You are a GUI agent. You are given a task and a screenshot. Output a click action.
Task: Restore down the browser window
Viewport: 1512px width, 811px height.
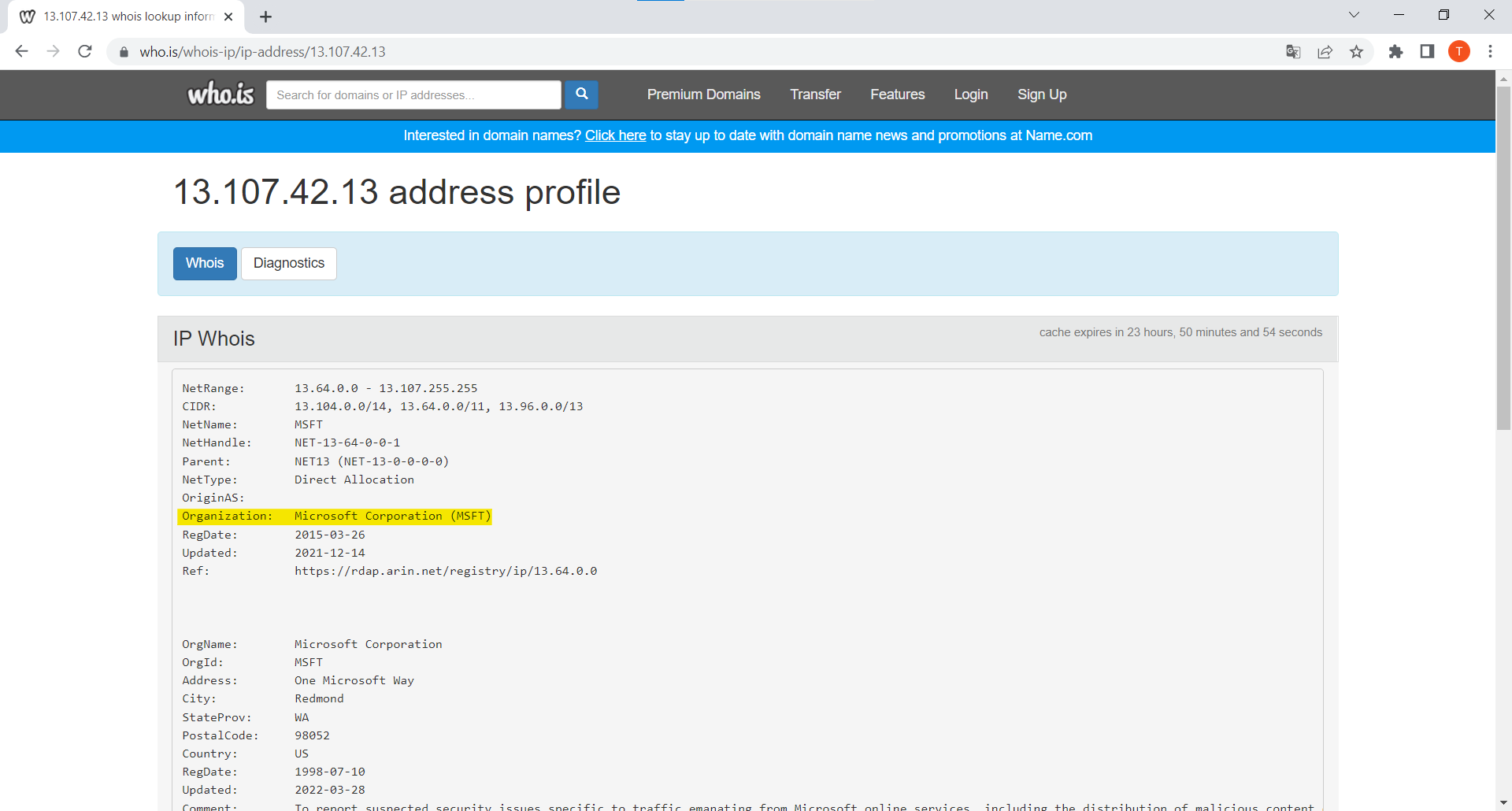coord(1443,15)
